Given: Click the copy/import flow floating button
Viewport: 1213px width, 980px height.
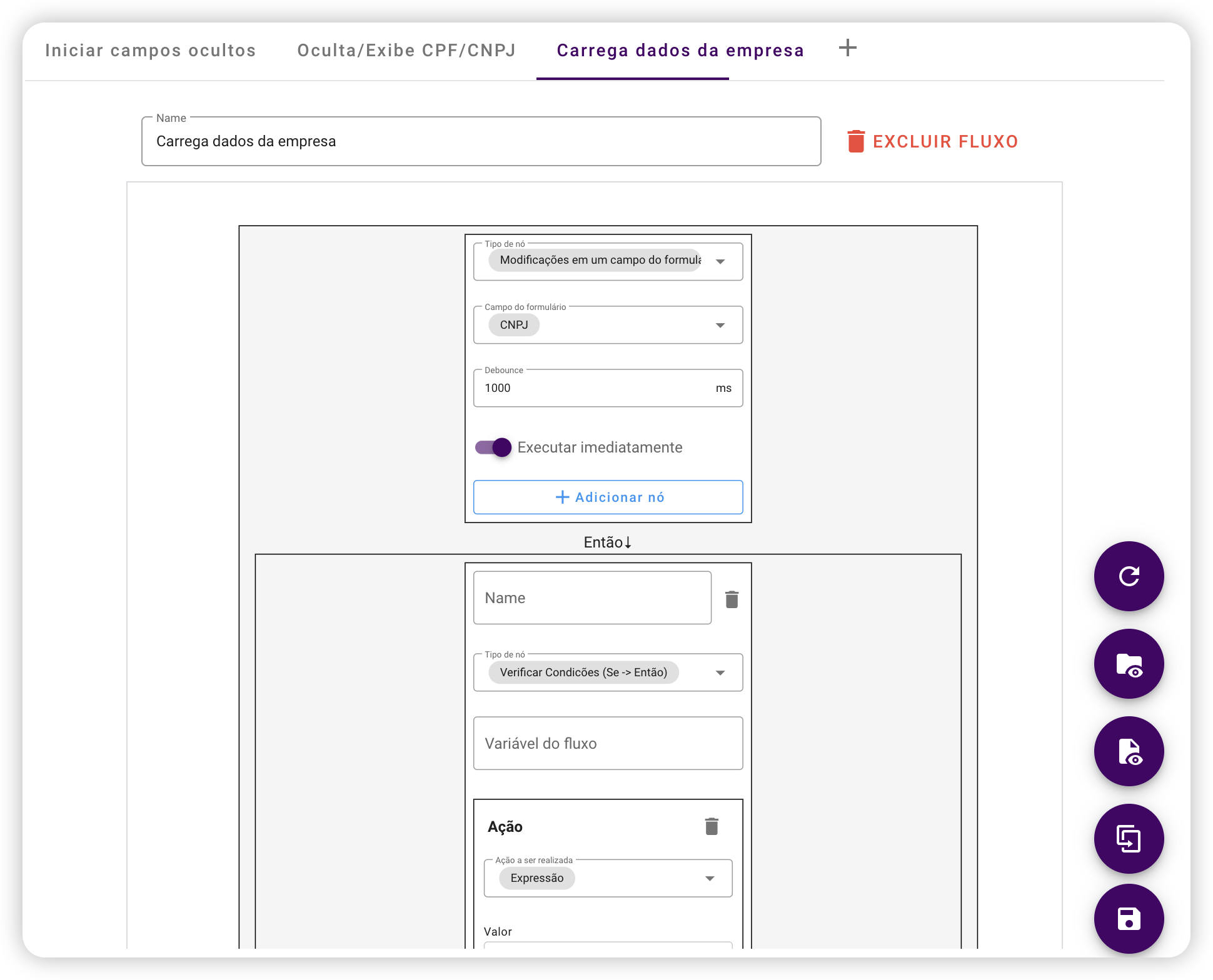Looking at the screenshot, I should 1129,838.
